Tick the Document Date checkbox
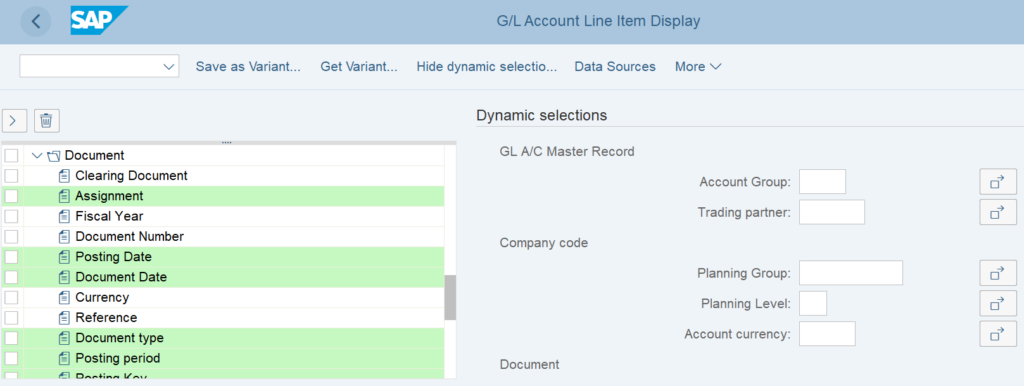Image resolution: width=1024 pixels, height=386 pixels. pyautogui.click(x=11, y=277)
